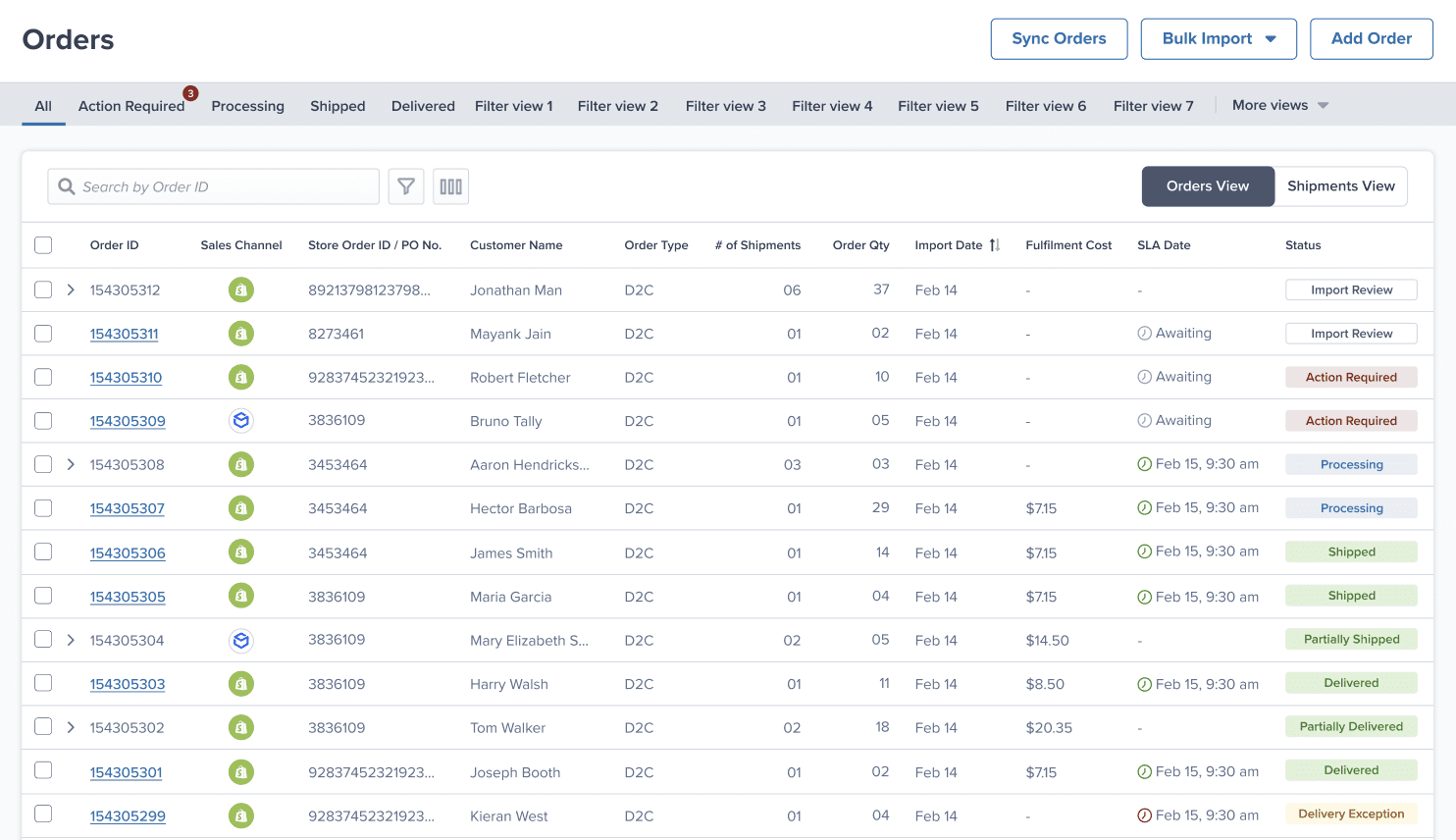Click the search magnifier icon

(x=67, y=186)
